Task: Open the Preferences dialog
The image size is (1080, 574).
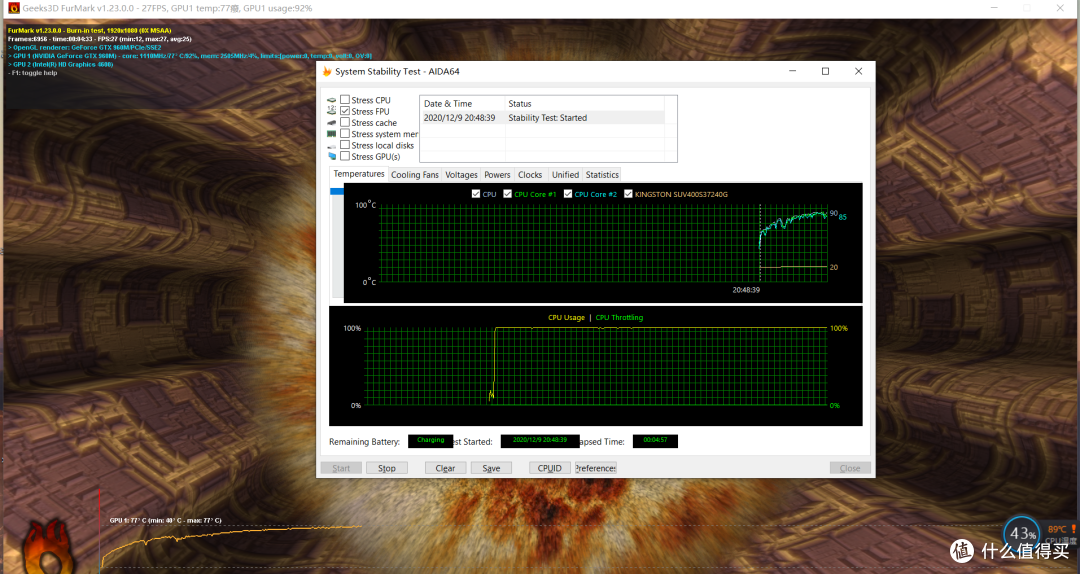Action: [596, 468]
